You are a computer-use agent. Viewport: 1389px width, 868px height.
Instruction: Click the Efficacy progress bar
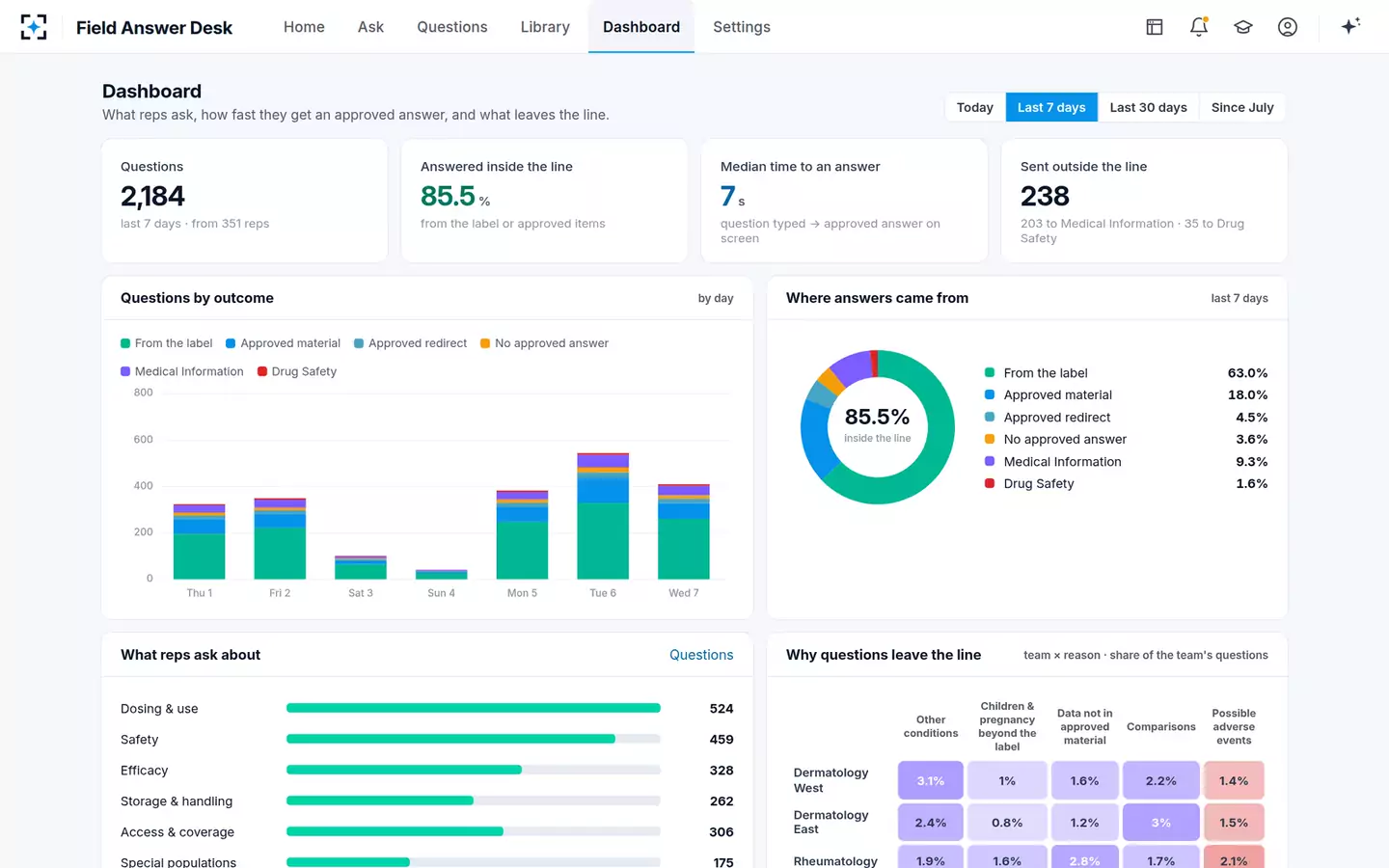coord(474,770)
